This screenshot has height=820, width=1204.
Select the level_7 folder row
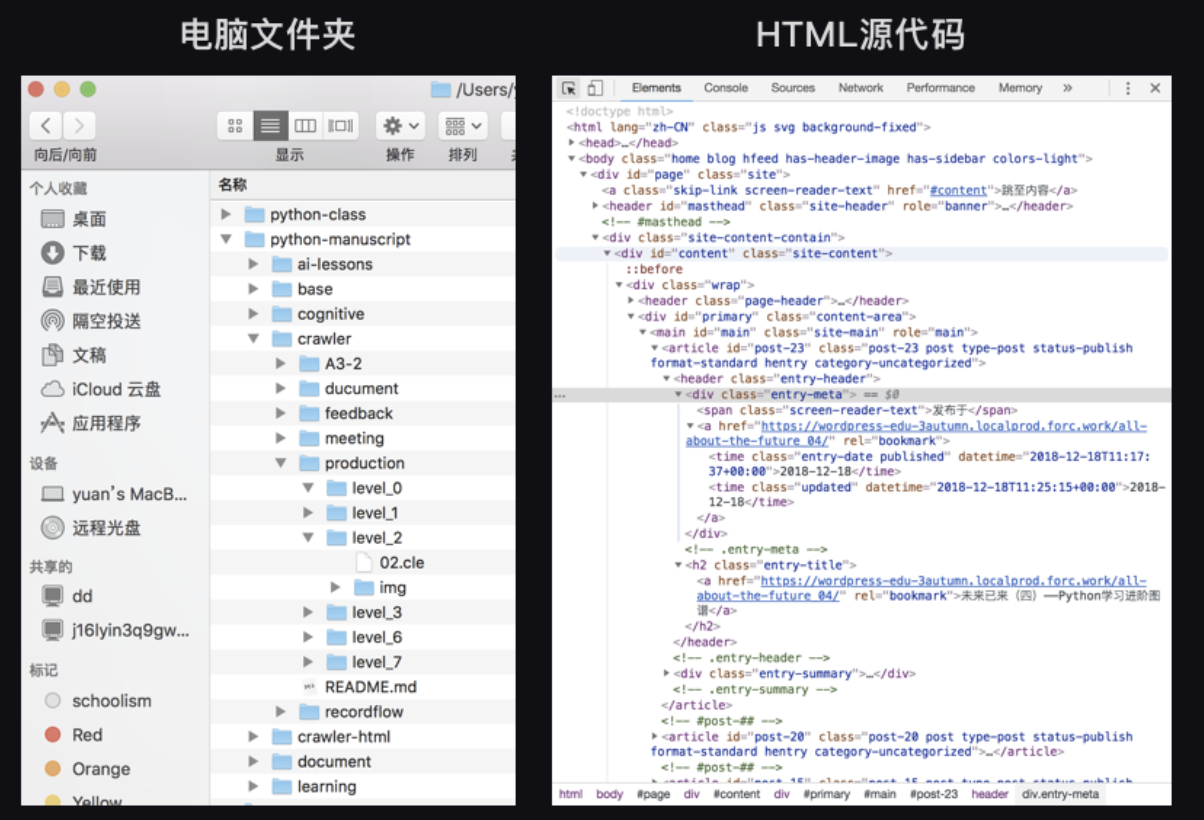point(363,662)
